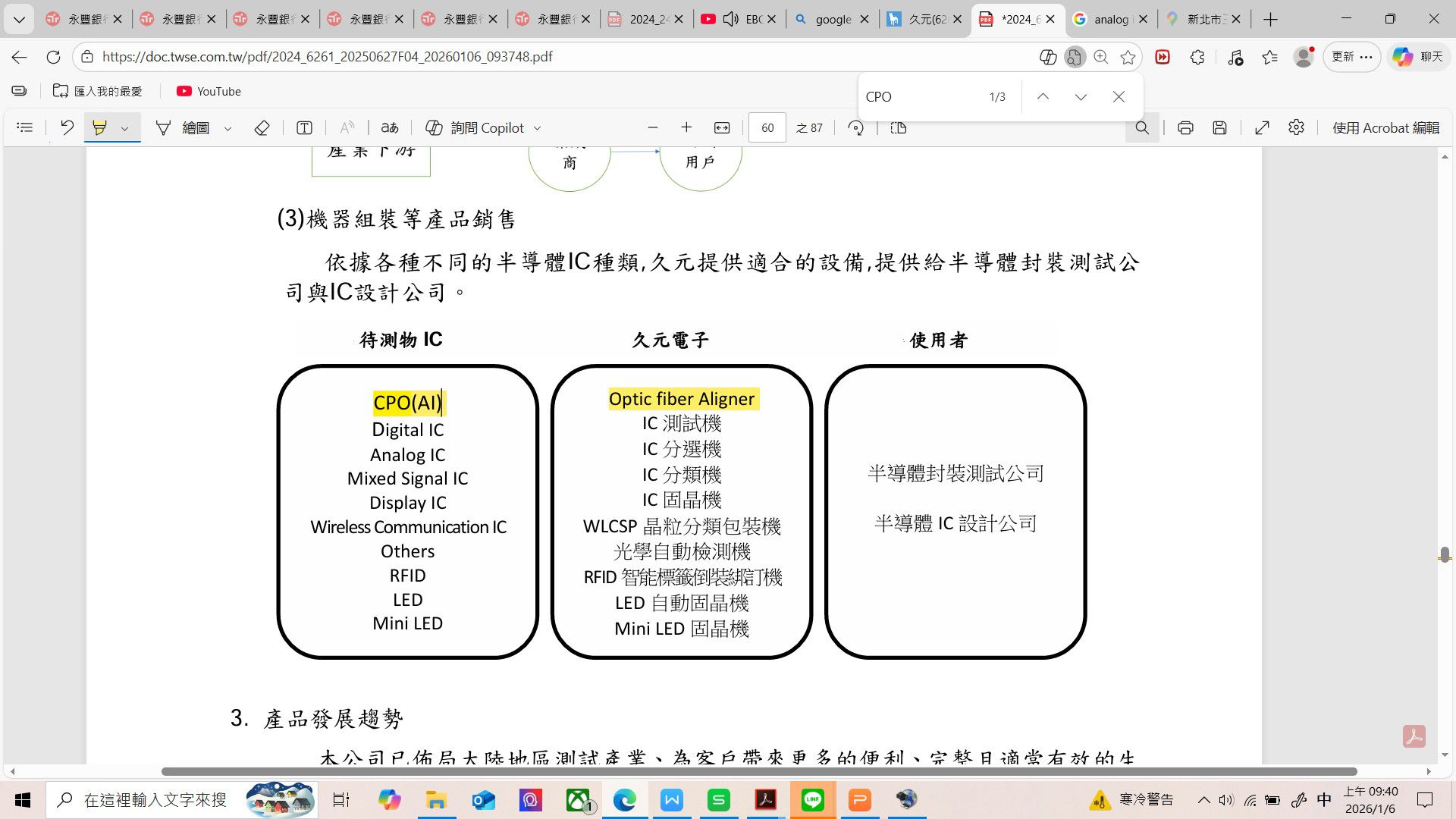Toggle fit to width view
1456x819 pixels.
click(x=722, y=127)
